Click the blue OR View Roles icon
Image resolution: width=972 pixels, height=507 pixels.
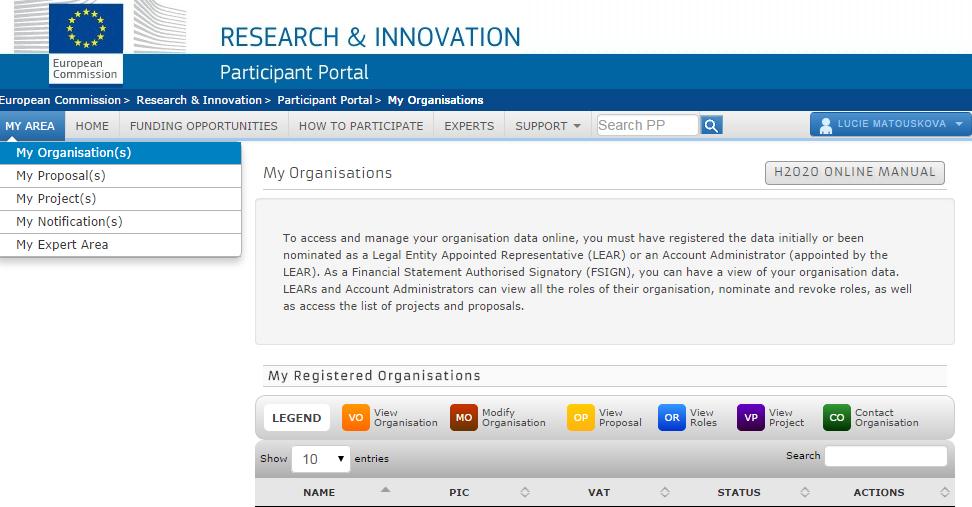672,417
